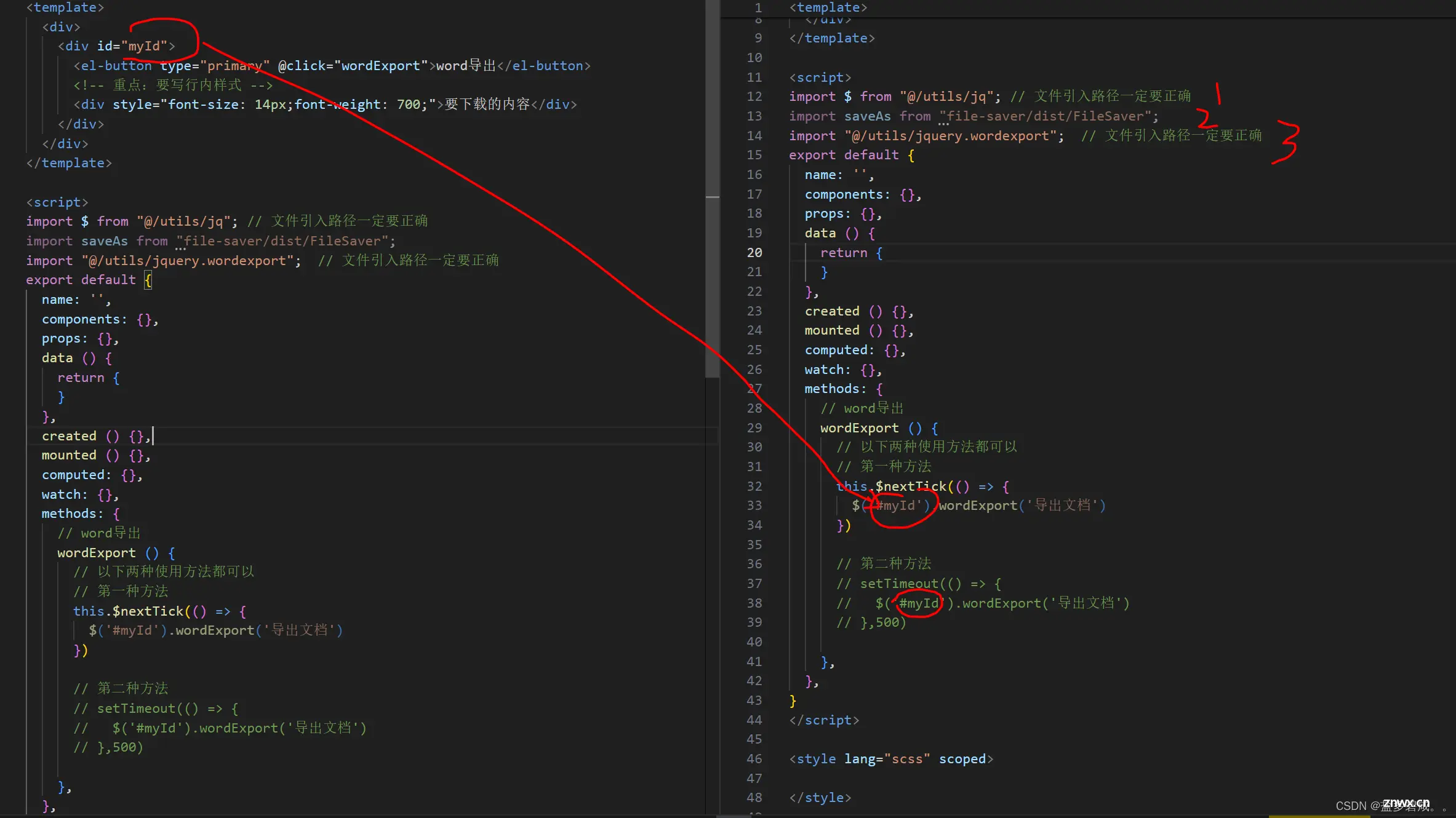The height and width of the screenshot is (818, 1456).
Task: Place cursor on 'created () {},' in the unnumbered editor
Action: (97, 436)
